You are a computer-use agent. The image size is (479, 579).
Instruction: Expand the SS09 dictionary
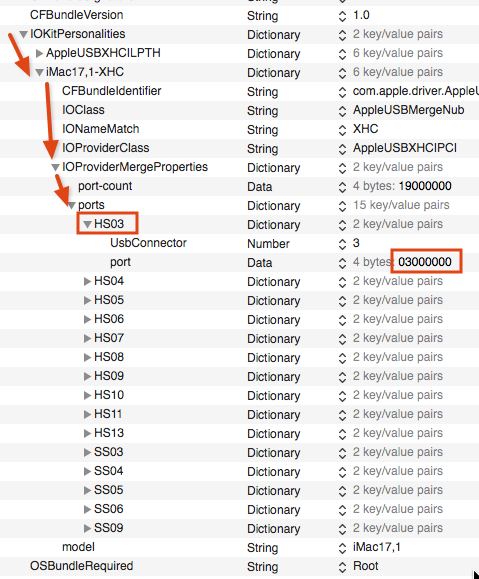87,528
